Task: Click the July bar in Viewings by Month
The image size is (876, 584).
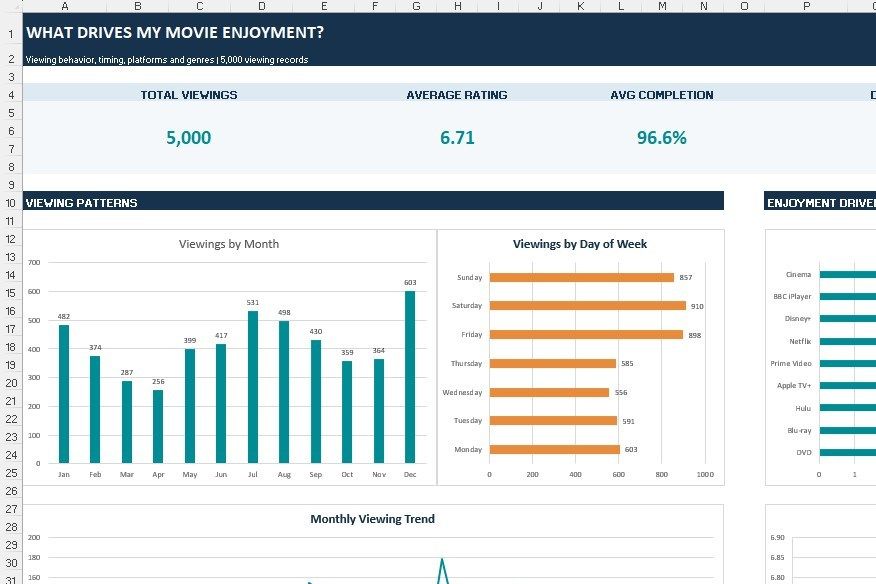Action: pos(253,387)
